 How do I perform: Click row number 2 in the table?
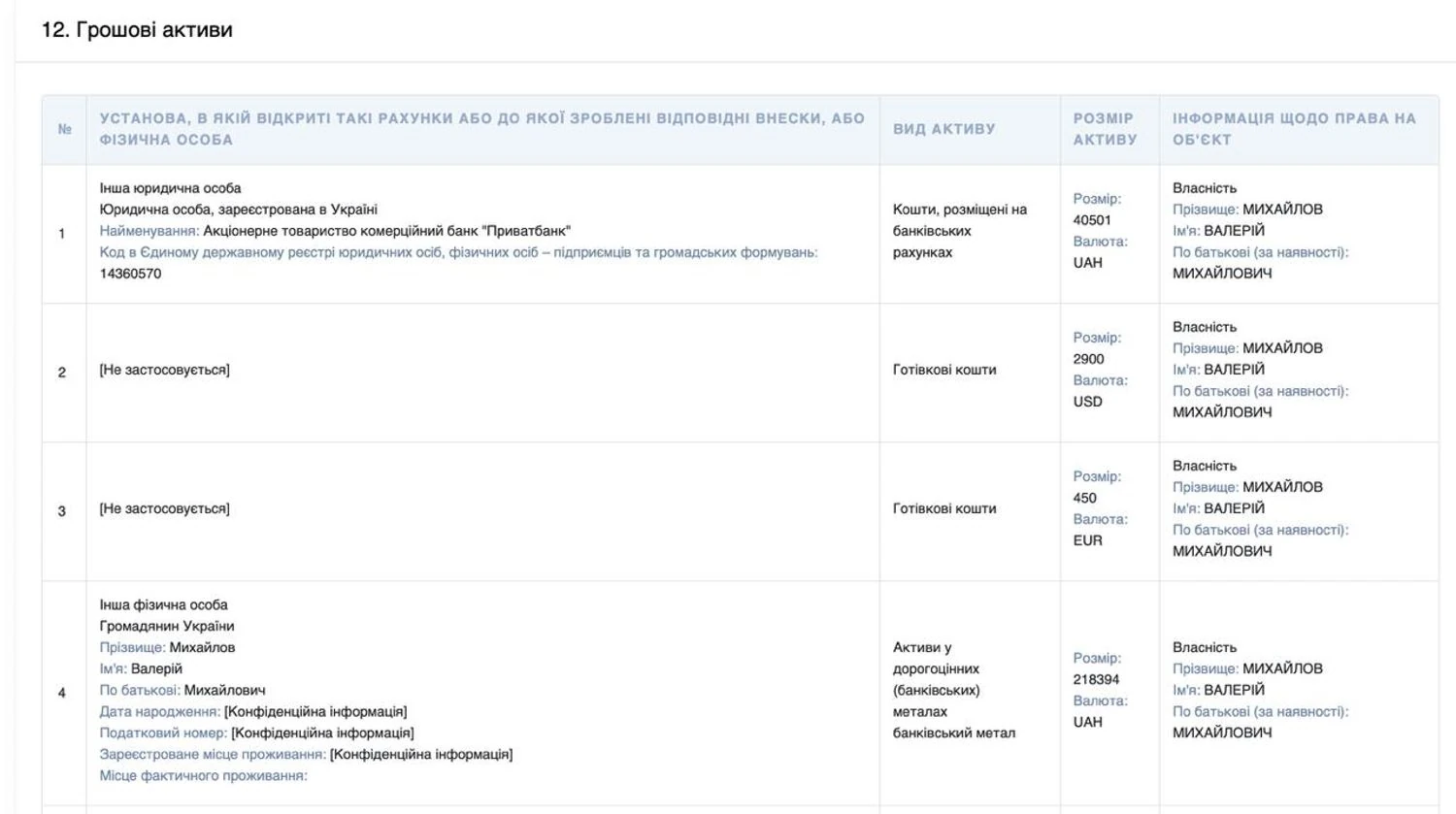(x=62, y=373)
